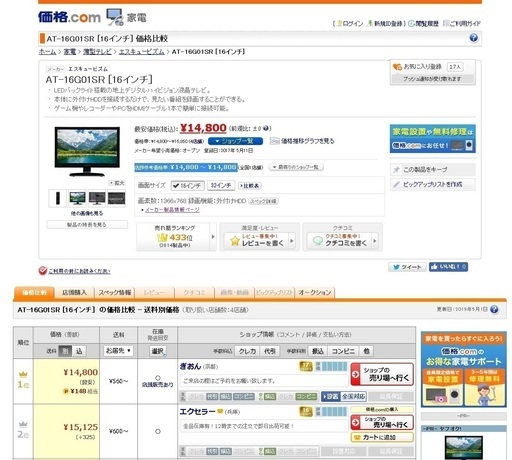Viewport: 512px width, 460px height.
Task: Expand the ショップ一覧 blue button
Action: [x=235, y=141]
